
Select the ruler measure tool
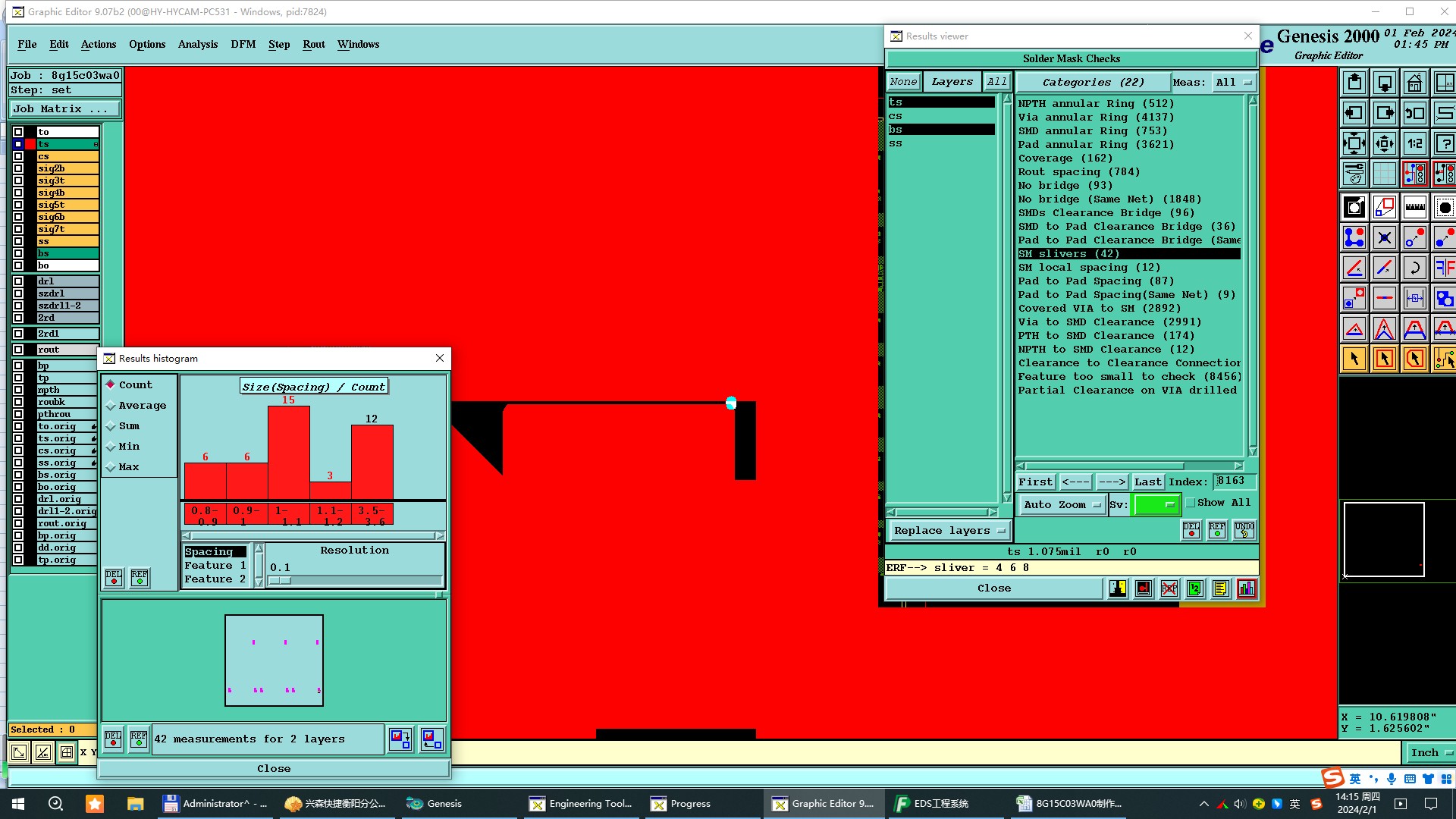(1414, 207)
